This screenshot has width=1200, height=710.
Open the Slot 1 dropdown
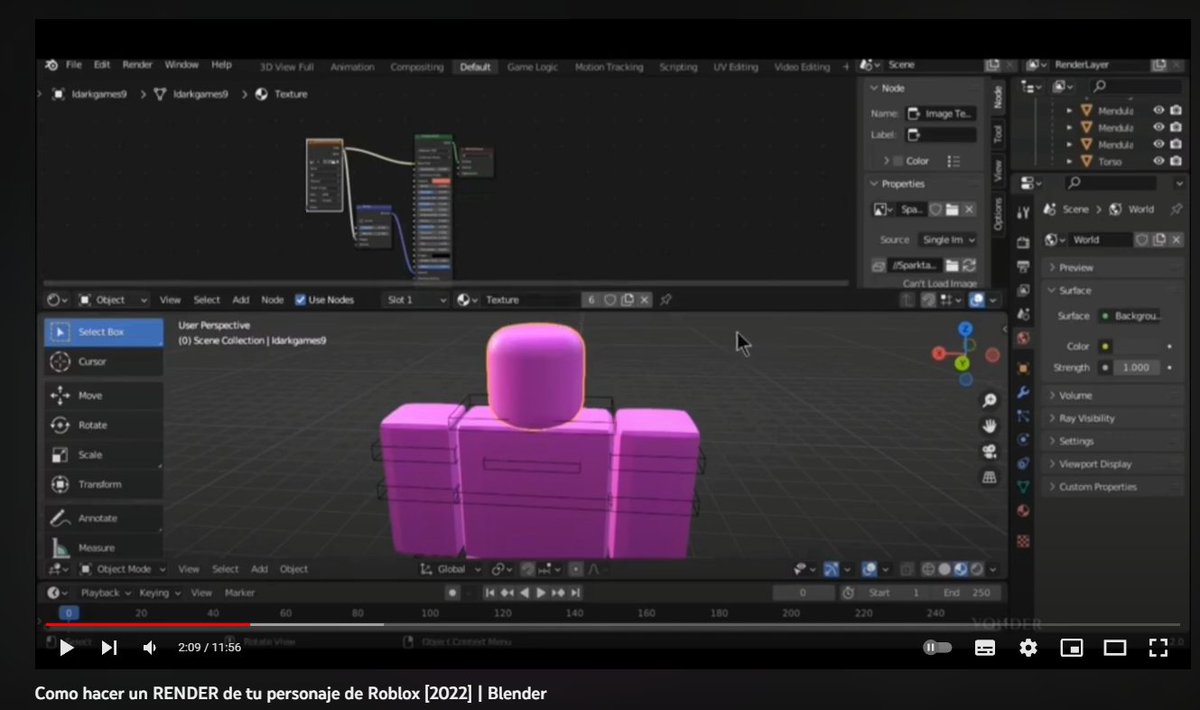(417, 299)
